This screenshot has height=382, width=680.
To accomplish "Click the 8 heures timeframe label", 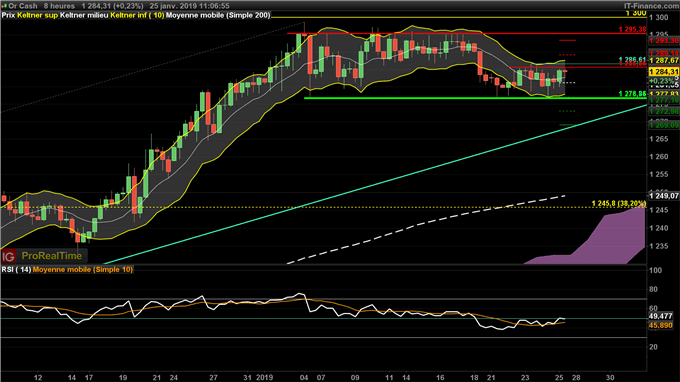I will pos(59,6).
